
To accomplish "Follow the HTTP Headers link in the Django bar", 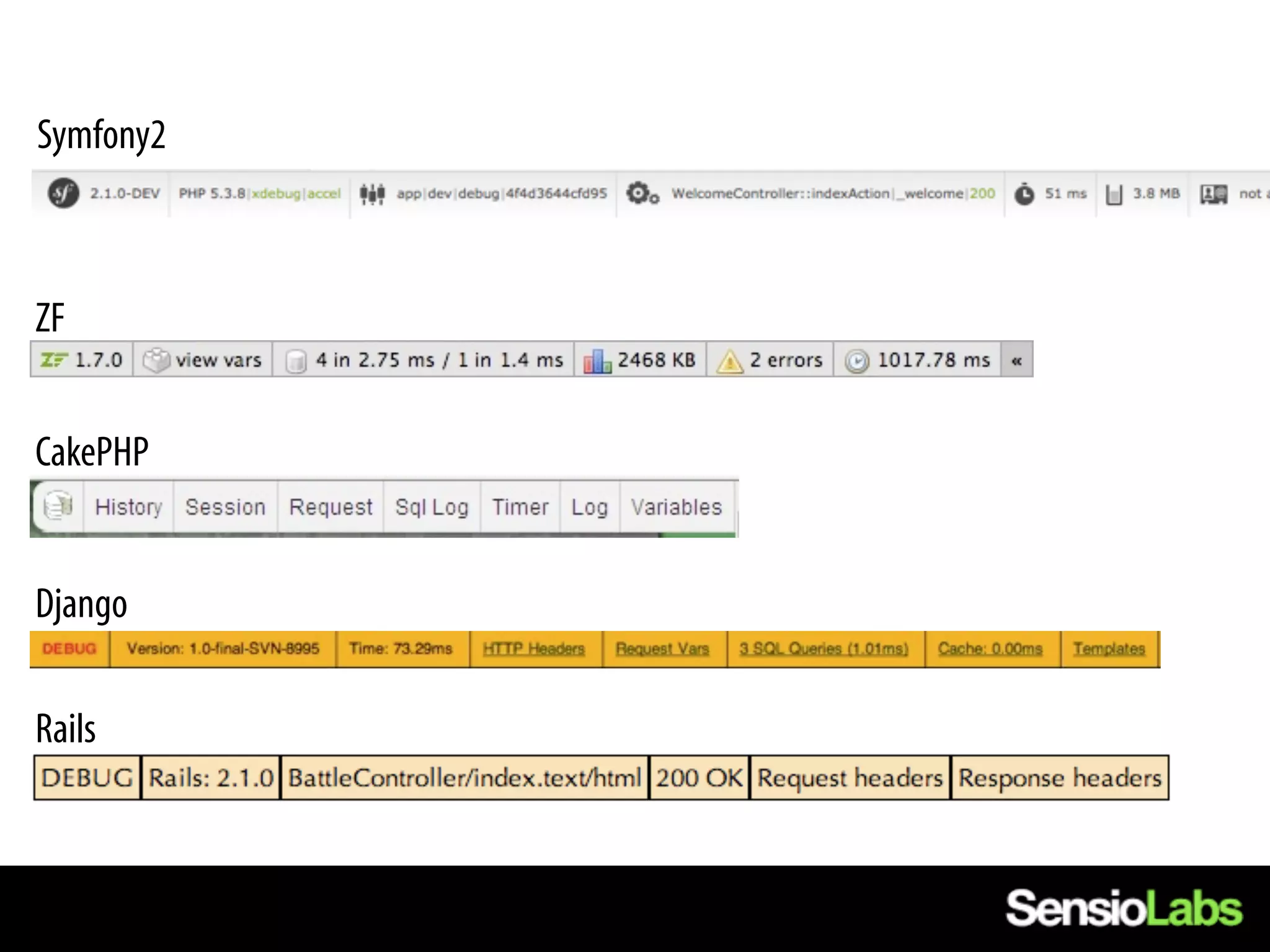I will coord(534,649).
